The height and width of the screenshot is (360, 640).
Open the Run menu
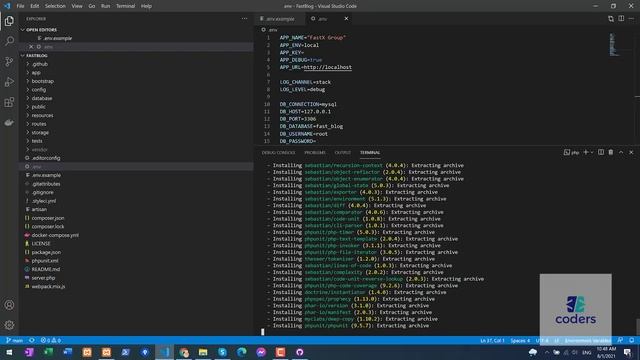click(105, 6)
